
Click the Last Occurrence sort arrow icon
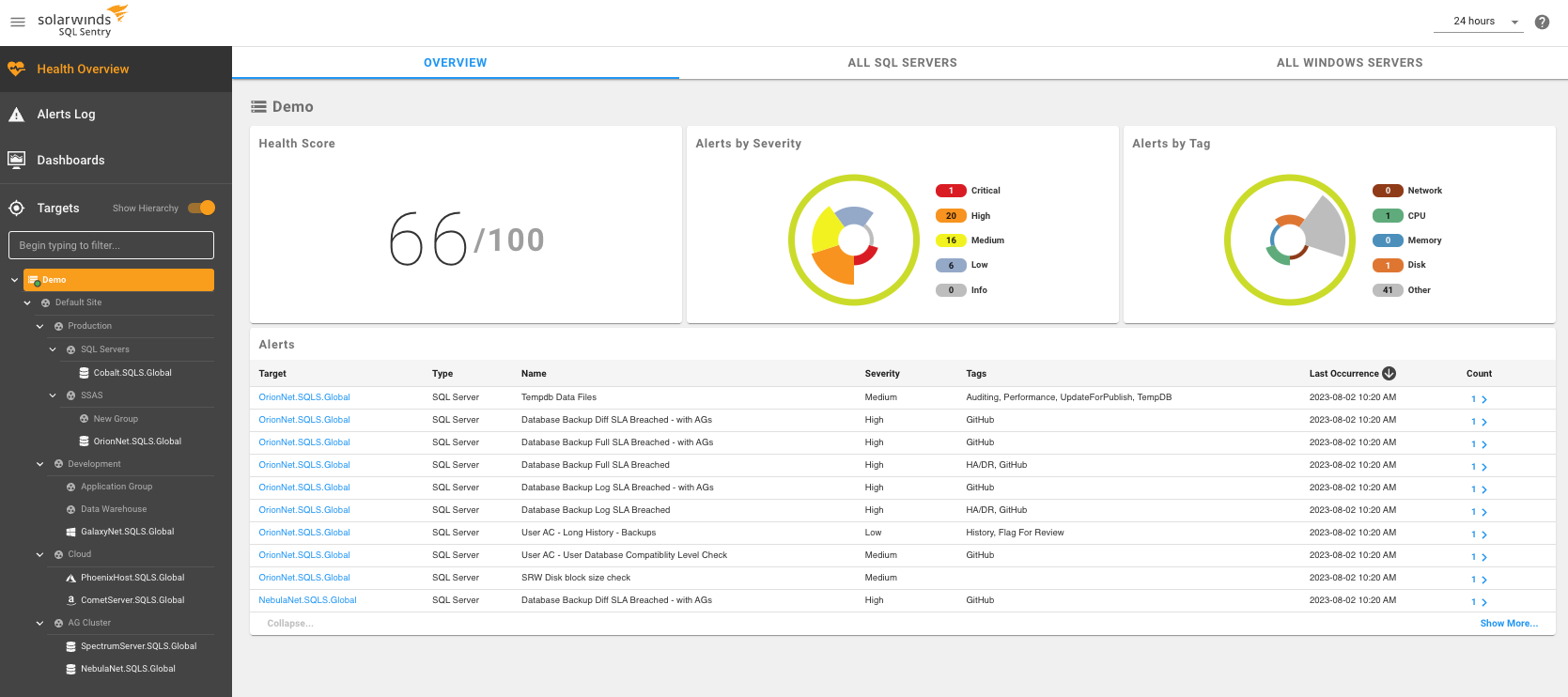pos(1389,374)
